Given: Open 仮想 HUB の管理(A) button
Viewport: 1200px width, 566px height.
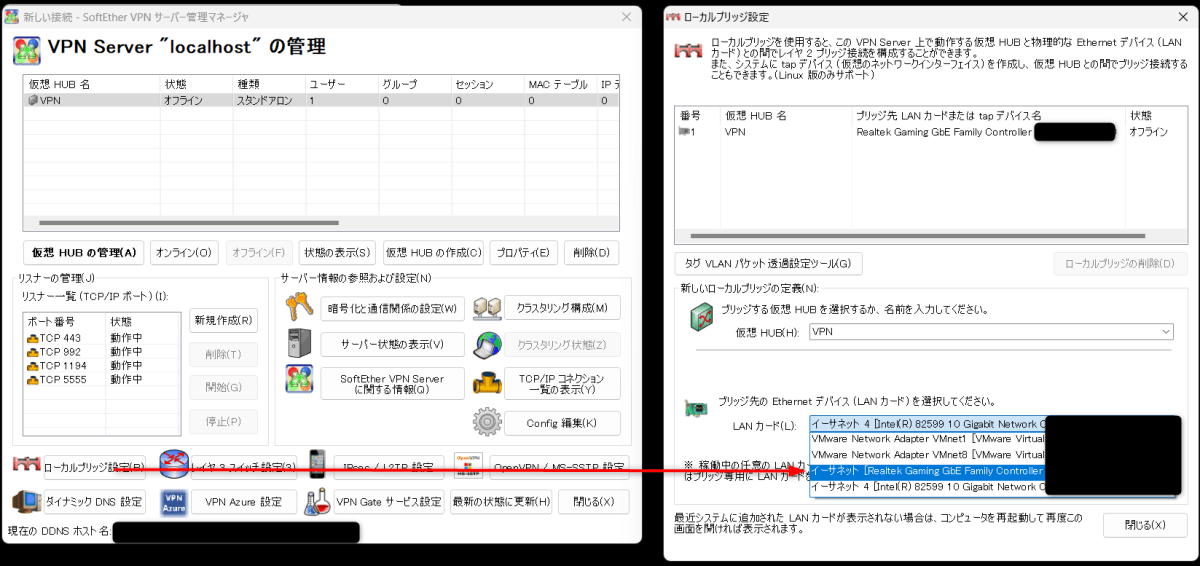Looking at the screenshot, I should (84, 253).
